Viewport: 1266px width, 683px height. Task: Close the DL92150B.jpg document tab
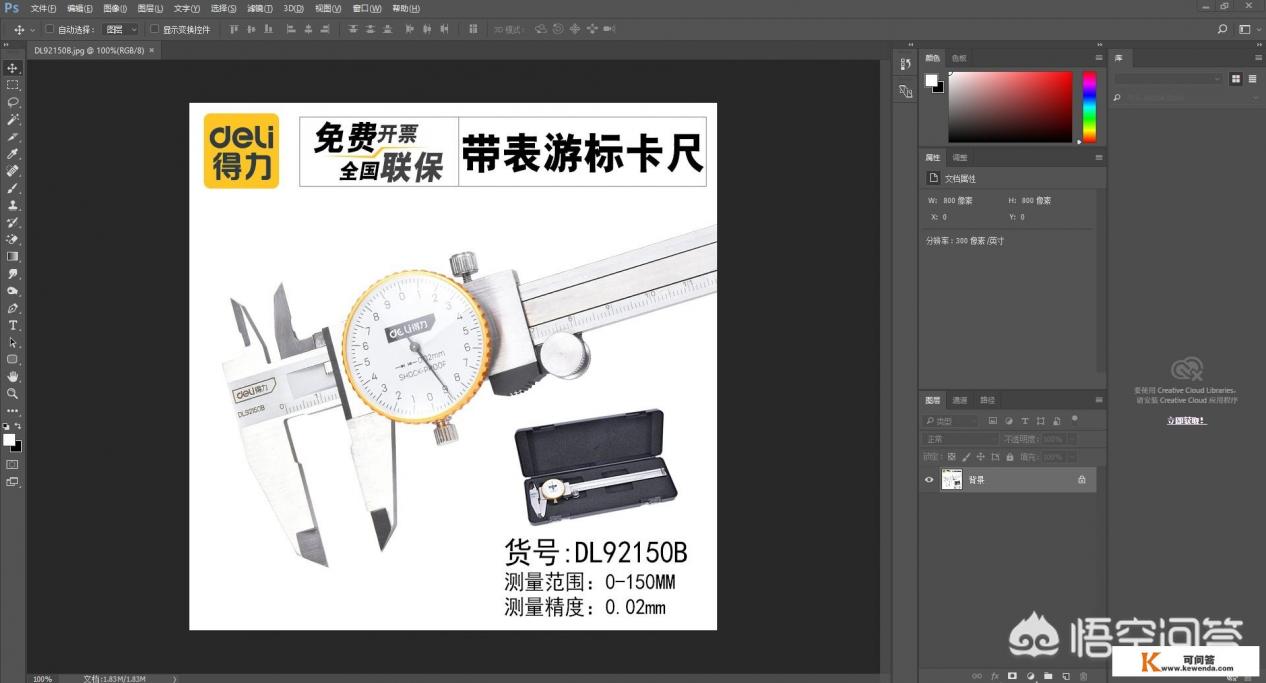pos(151,49)
